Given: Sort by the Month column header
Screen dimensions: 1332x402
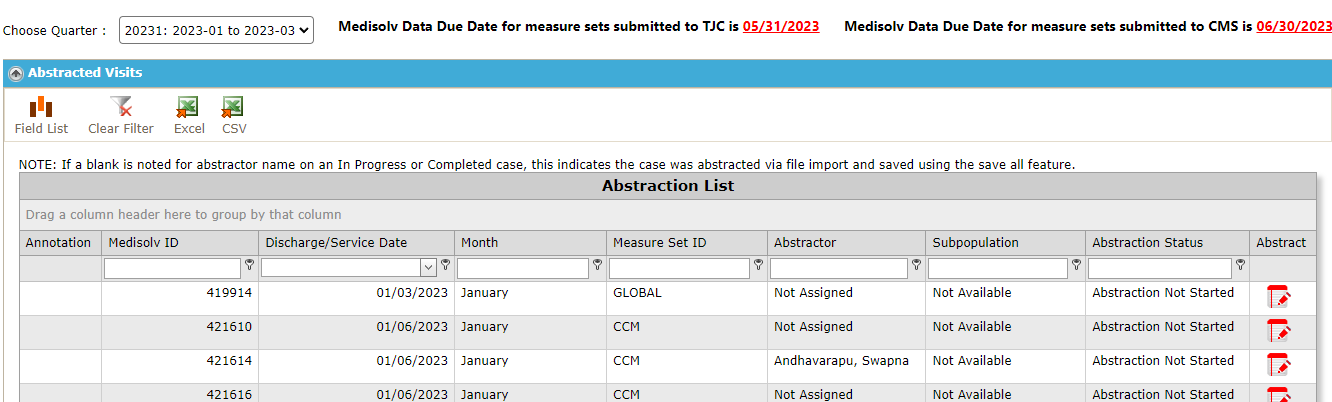Looking at the screenshot, I should click(x=480, y=243).
